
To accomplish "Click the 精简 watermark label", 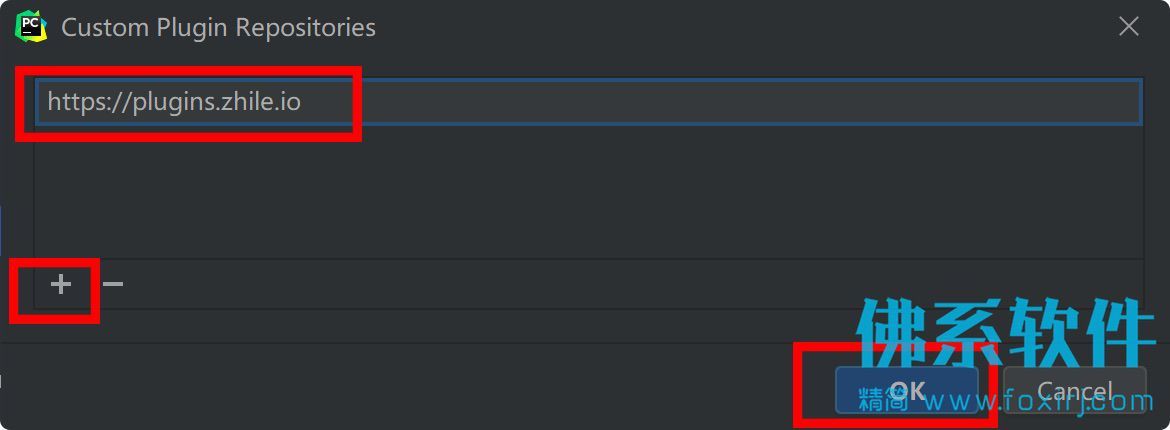I will pos(883,399).
